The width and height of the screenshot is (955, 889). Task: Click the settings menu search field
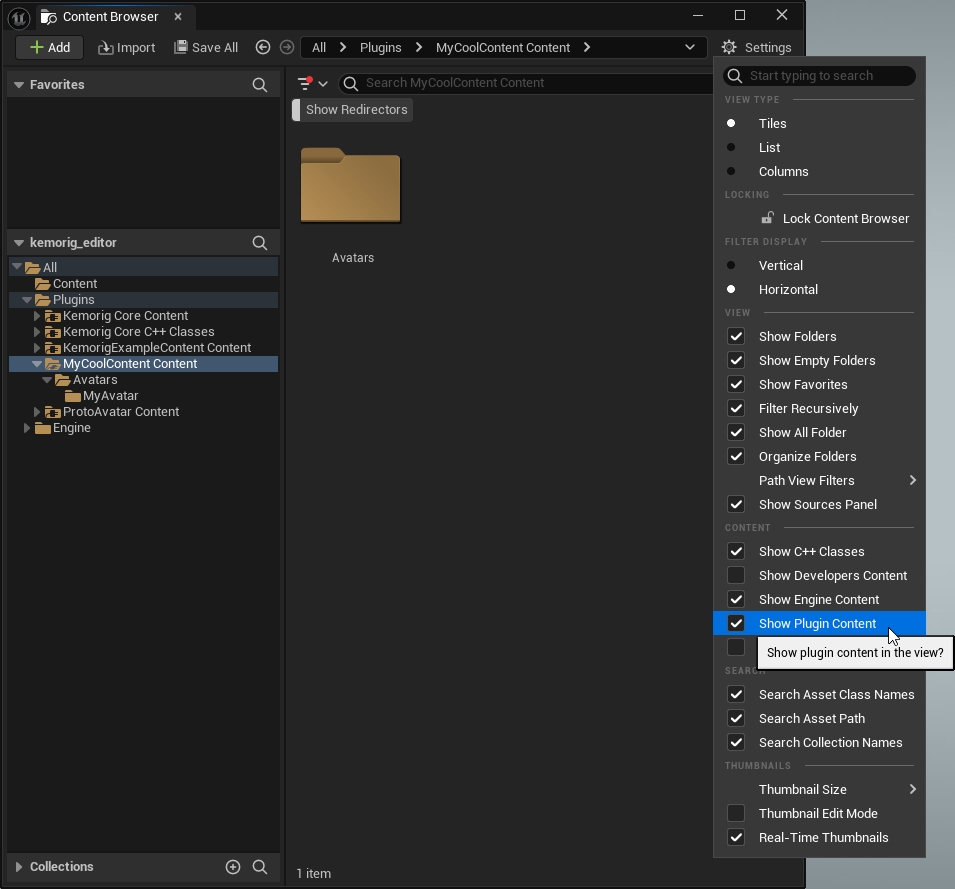point(828,76)
